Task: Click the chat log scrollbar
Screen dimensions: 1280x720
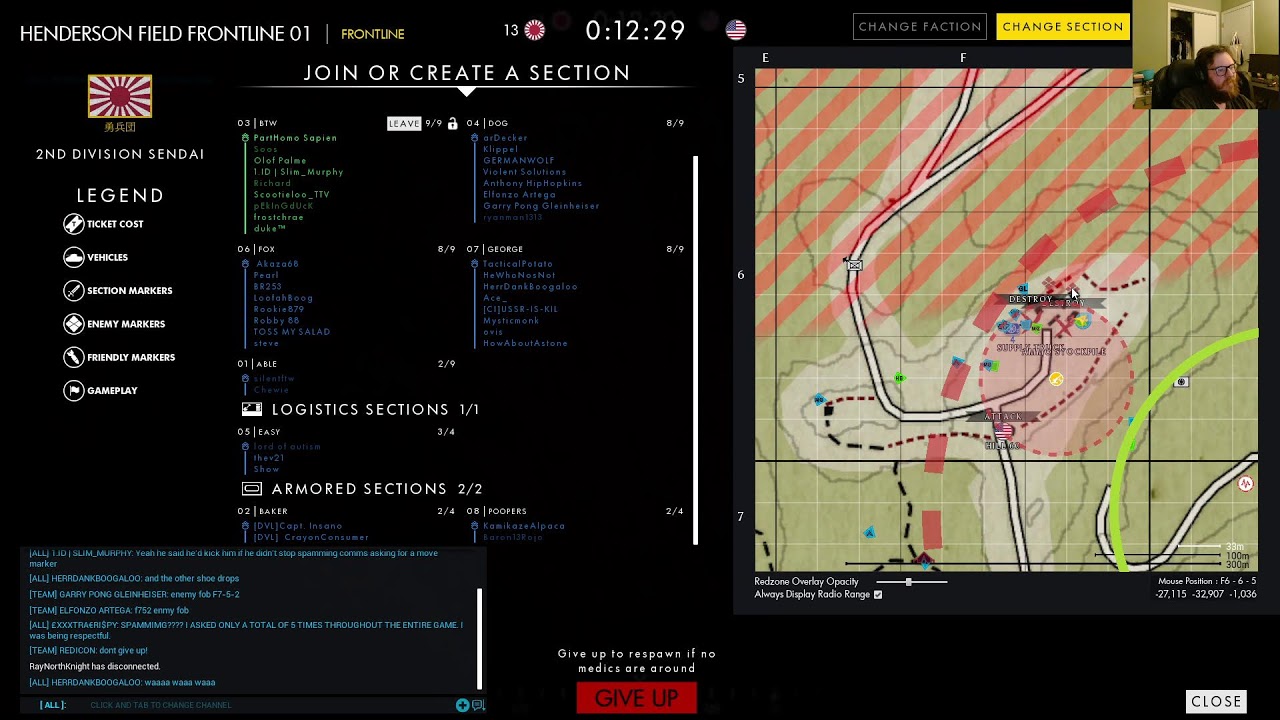Action: tap(480, 639)
